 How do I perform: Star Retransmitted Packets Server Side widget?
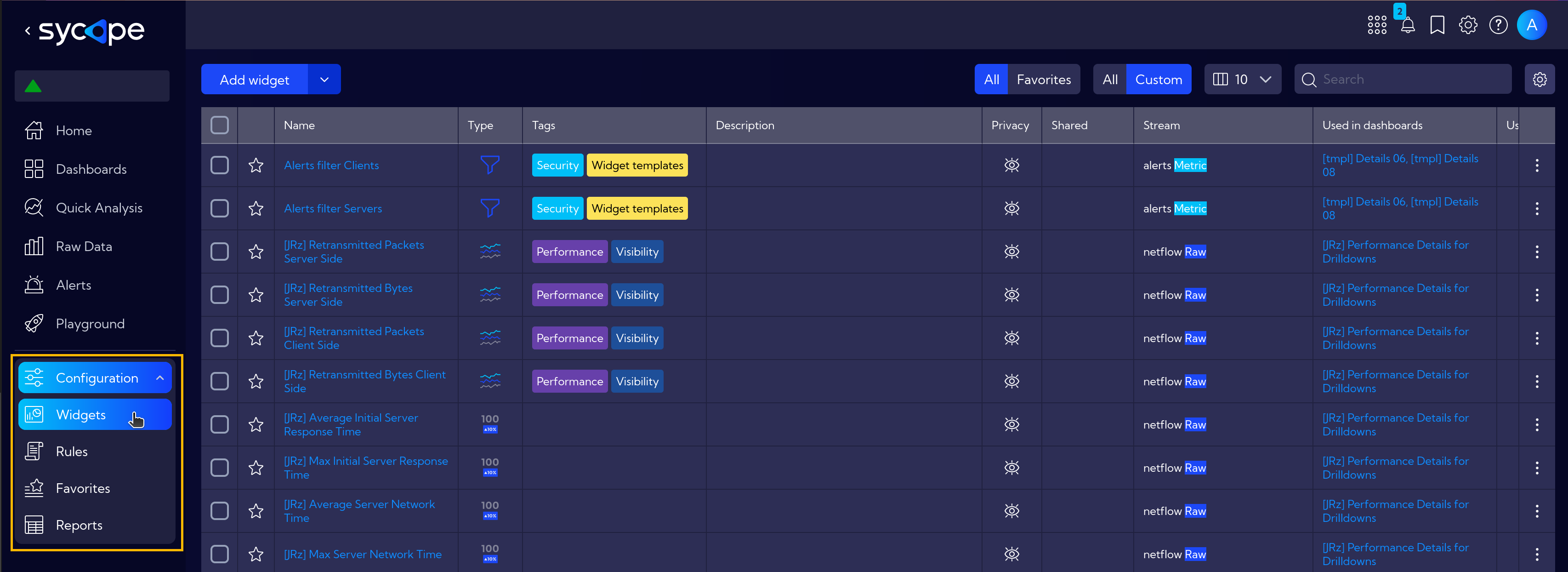pyautogui.click(x=256, y=252)
